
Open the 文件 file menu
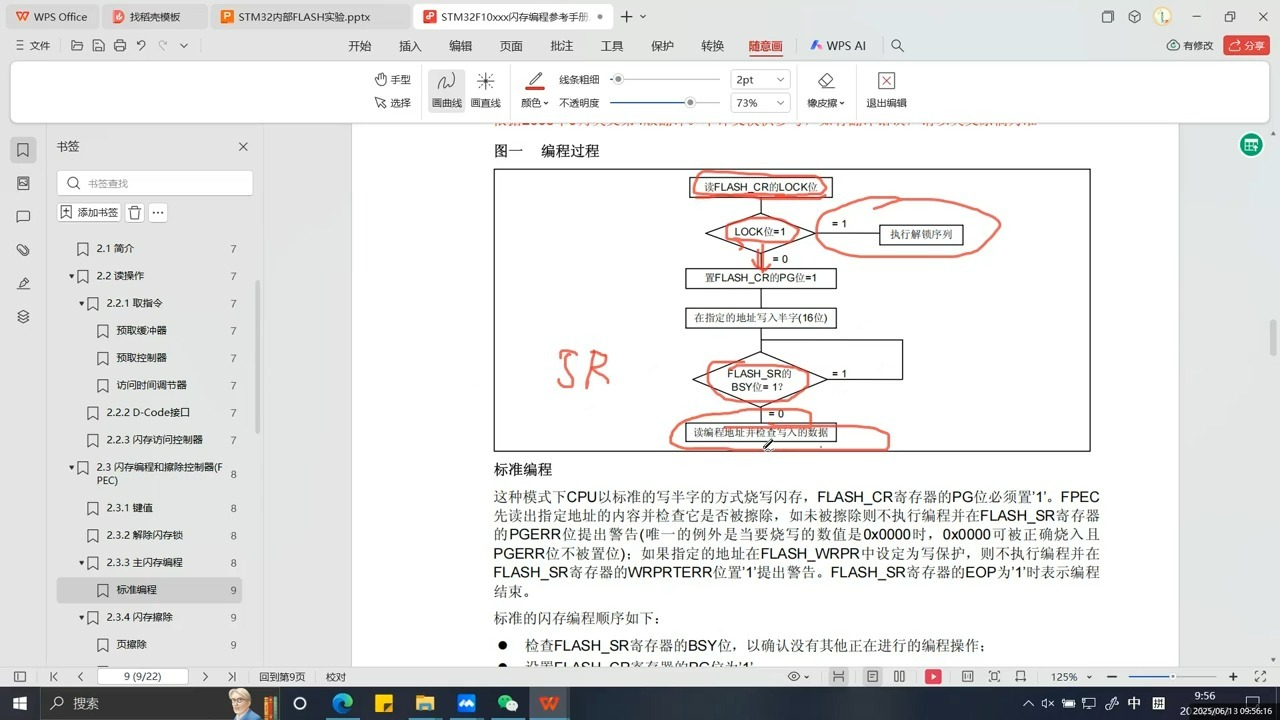pyautogui.click(x=34, y=46)
